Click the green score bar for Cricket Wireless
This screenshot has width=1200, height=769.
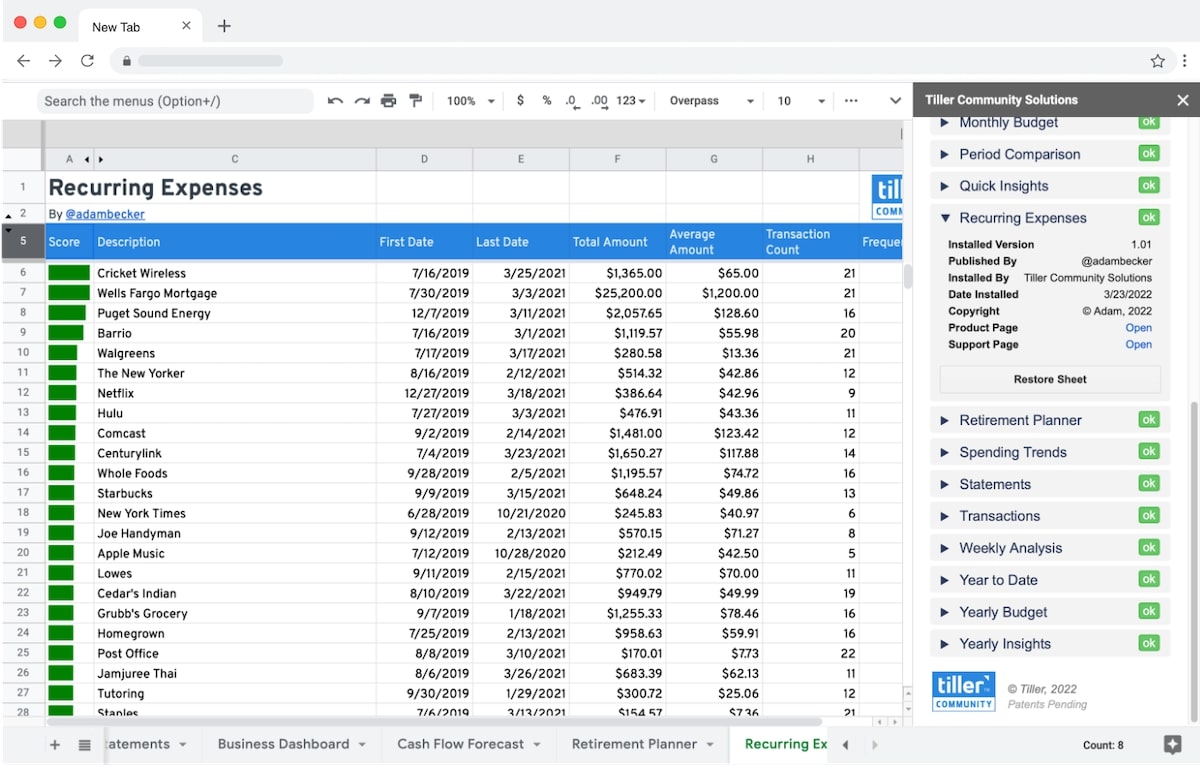point(69,273)
